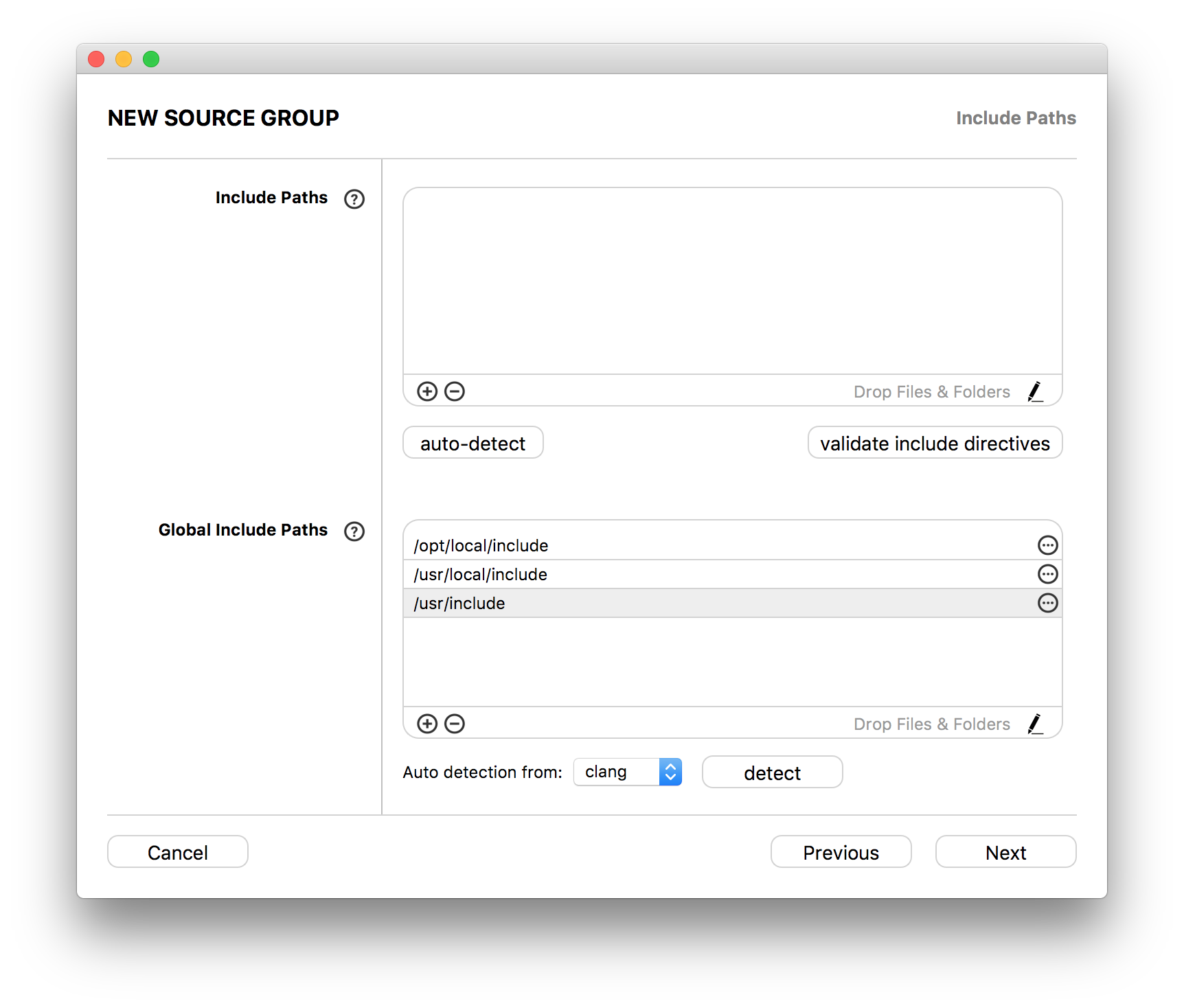This screenshot has width=1184, height=1008.
Task: Edit Include Paths list with pencil icon
Action: coord(1036,391)
